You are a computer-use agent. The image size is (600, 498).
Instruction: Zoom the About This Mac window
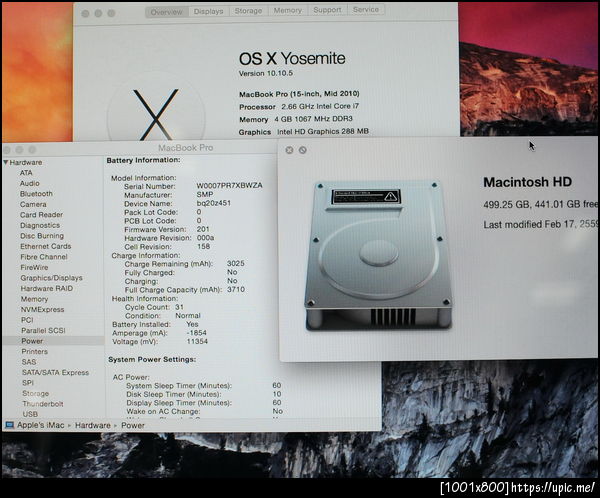(x=111, y=13)
